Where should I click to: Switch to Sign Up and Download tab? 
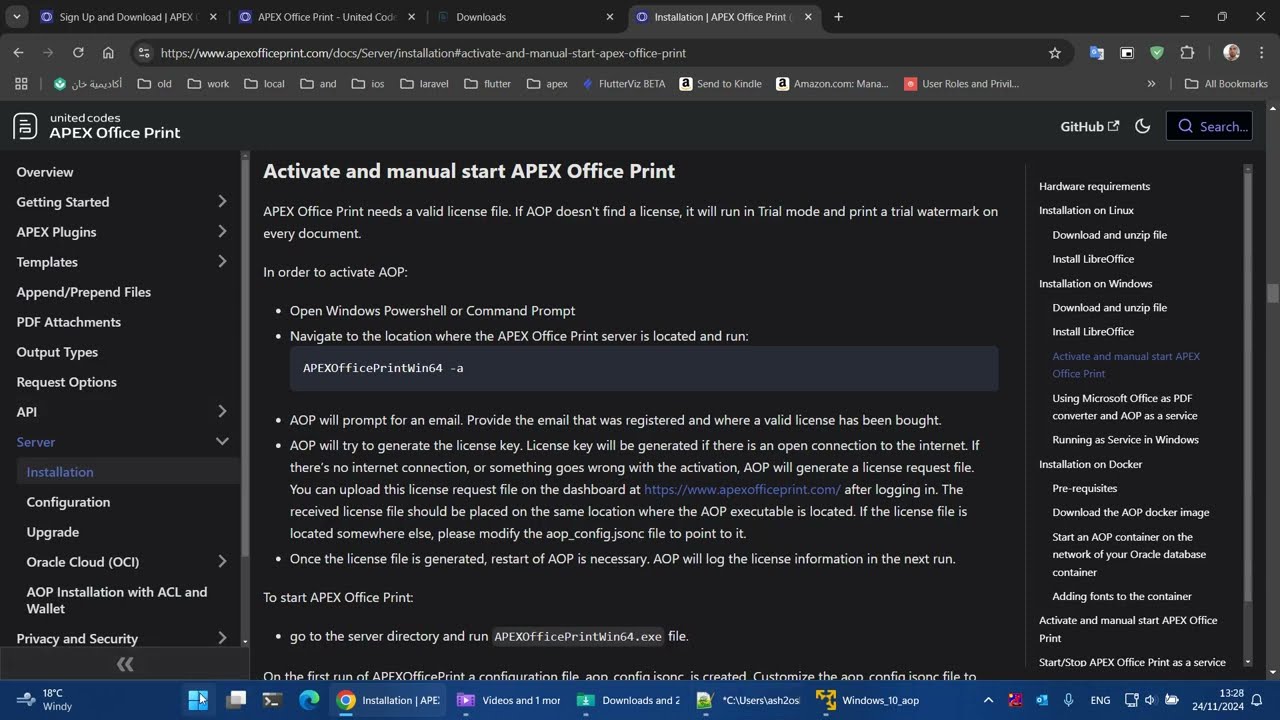(129, 17)
